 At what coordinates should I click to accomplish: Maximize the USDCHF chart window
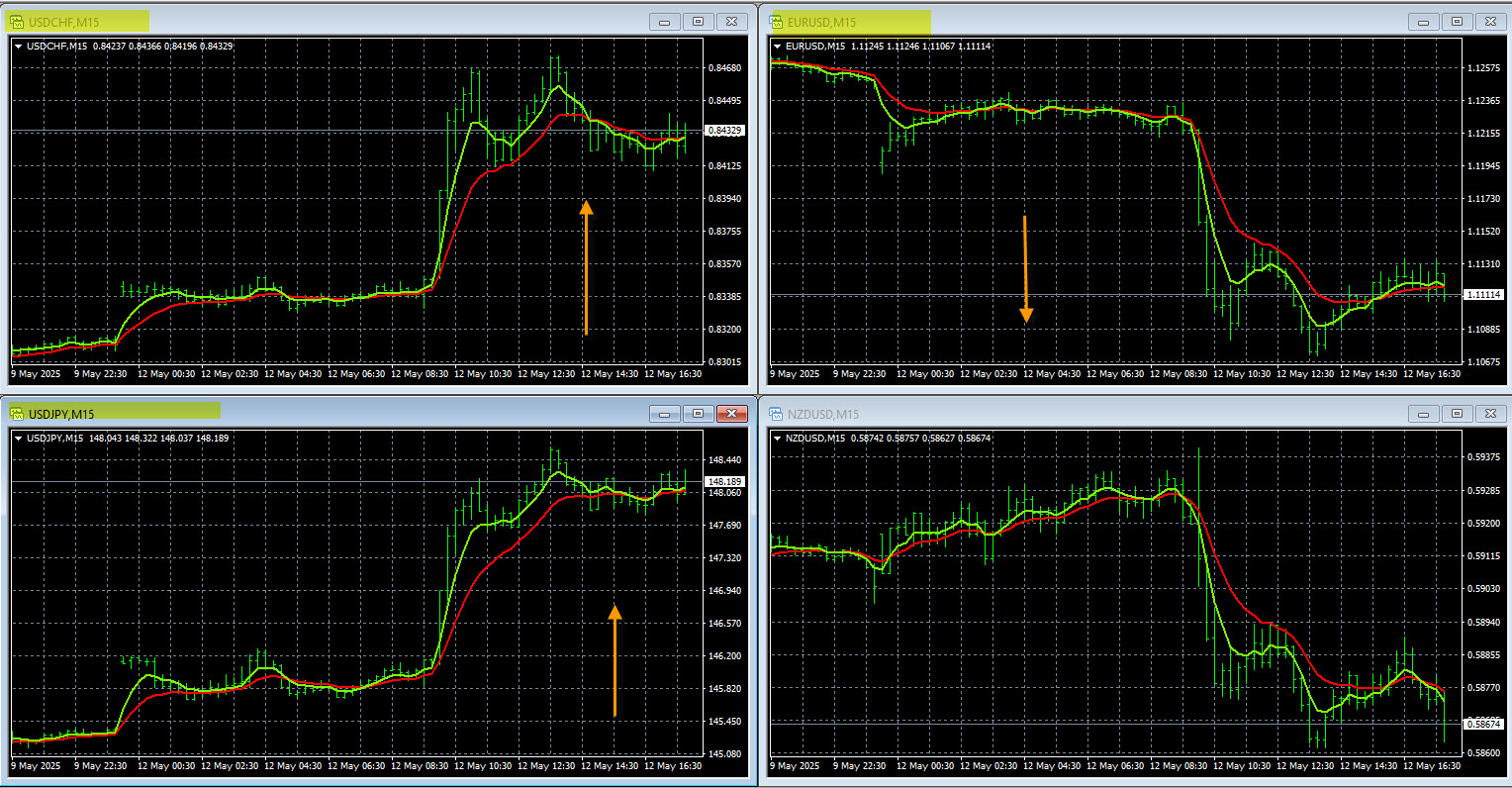698,22
